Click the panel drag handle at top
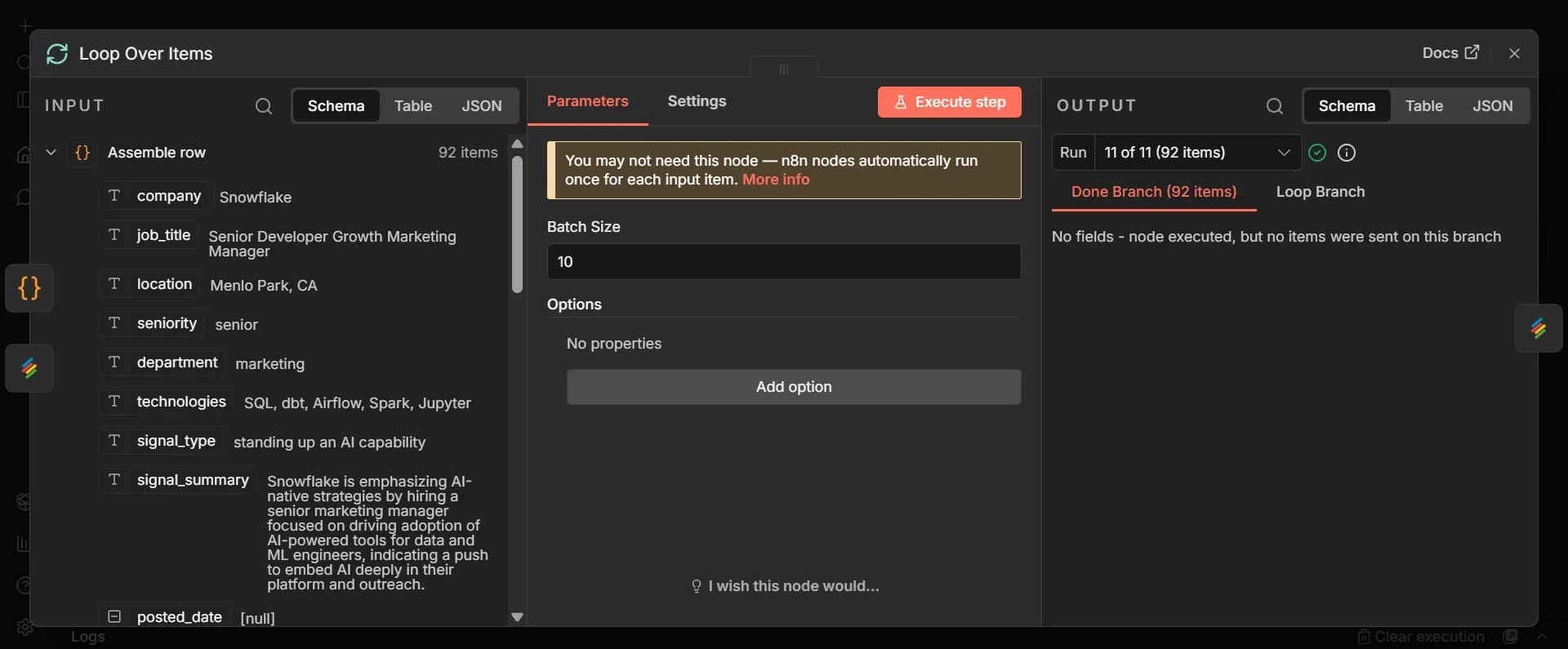Image resolution: width=1568 pixels, height=649 pixels. 784,69
